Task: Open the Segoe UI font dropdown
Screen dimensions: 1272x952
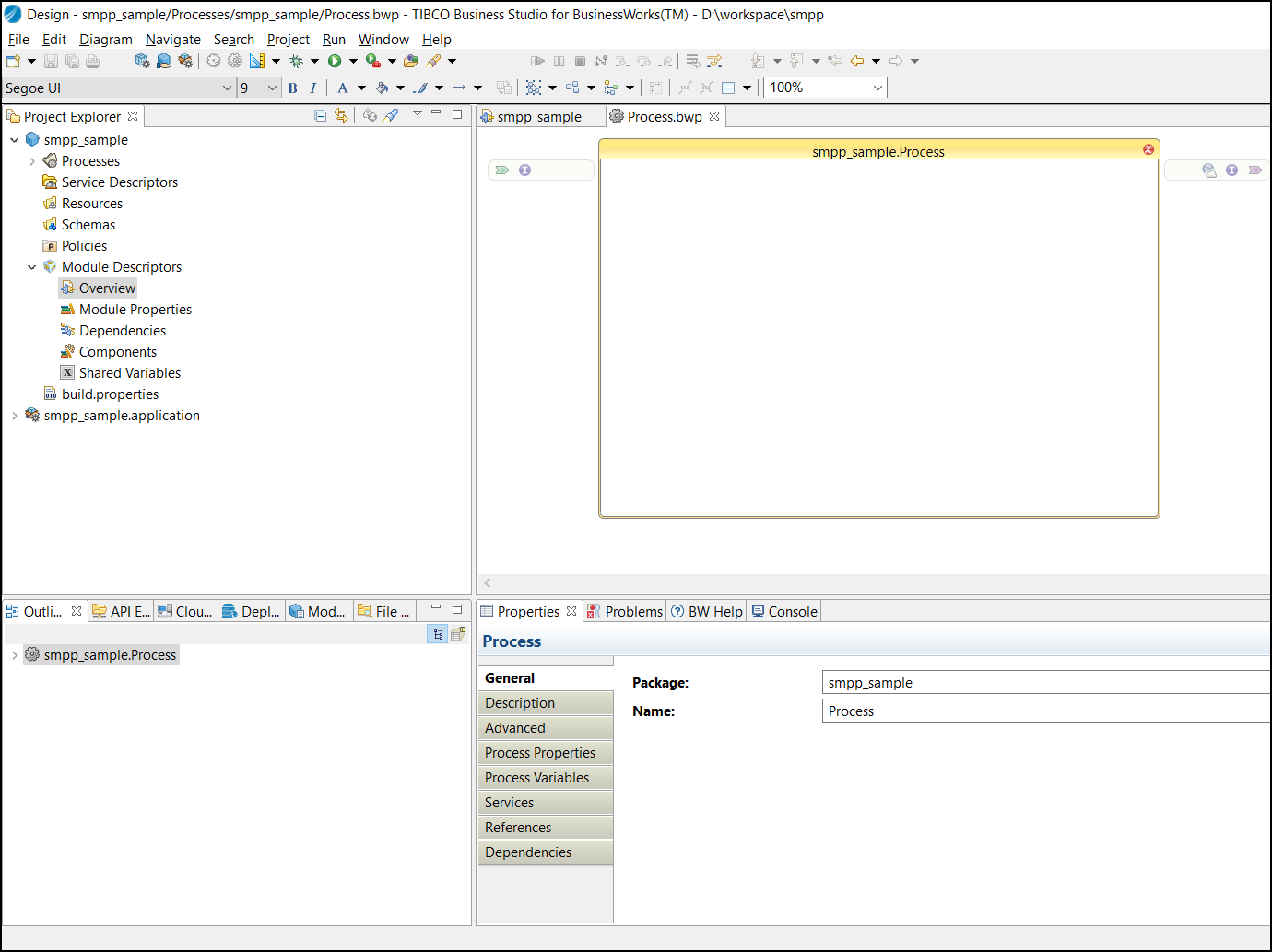Action: 227,88
